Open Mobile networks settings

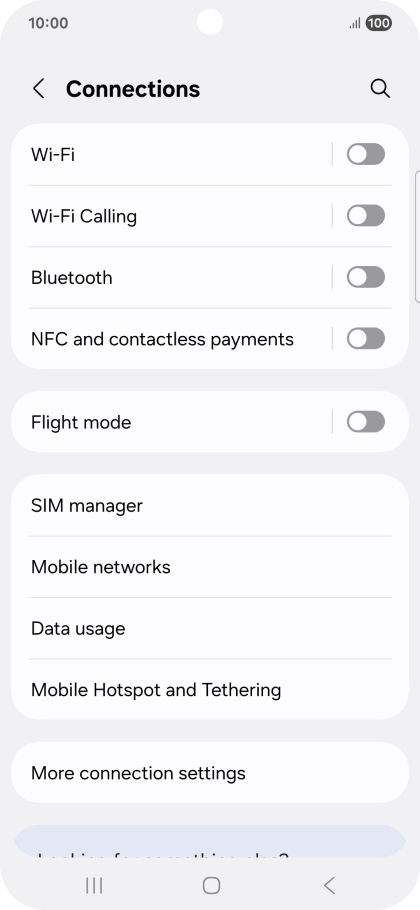(210, 567)
